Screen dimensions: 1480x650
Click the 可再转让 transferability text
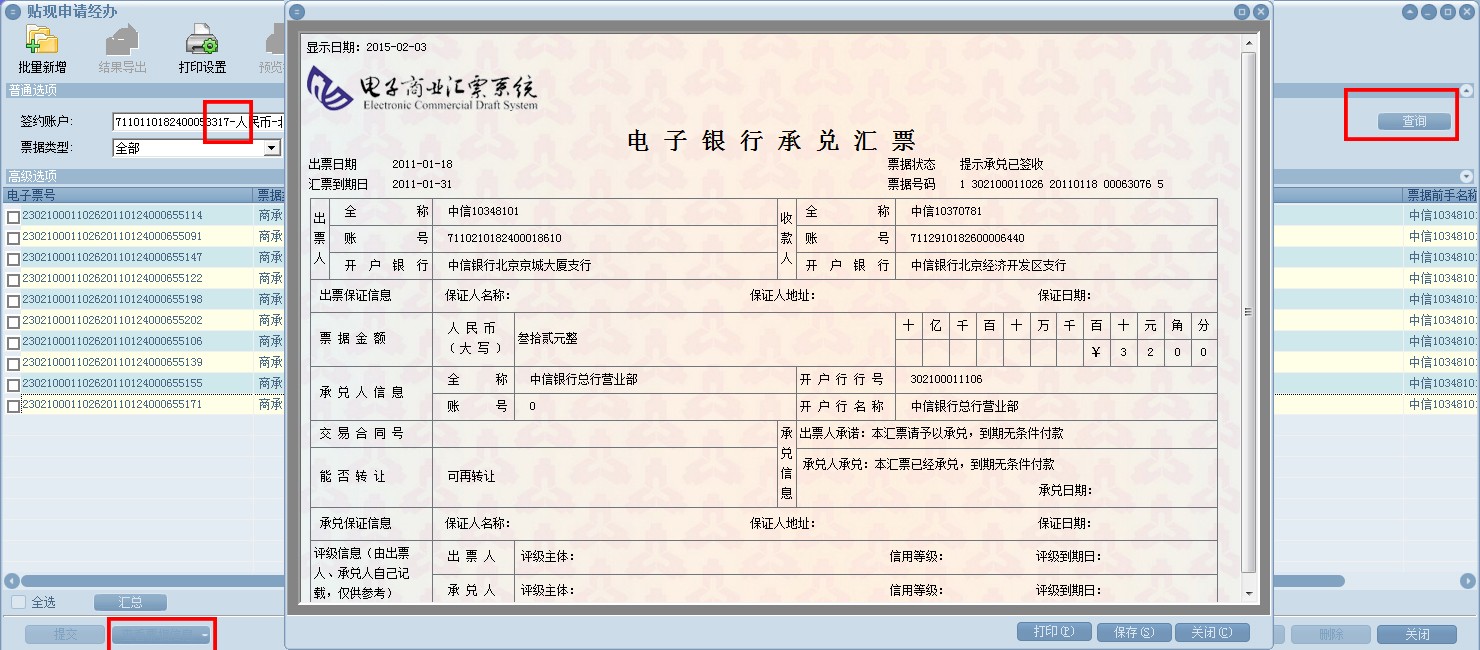471,476
